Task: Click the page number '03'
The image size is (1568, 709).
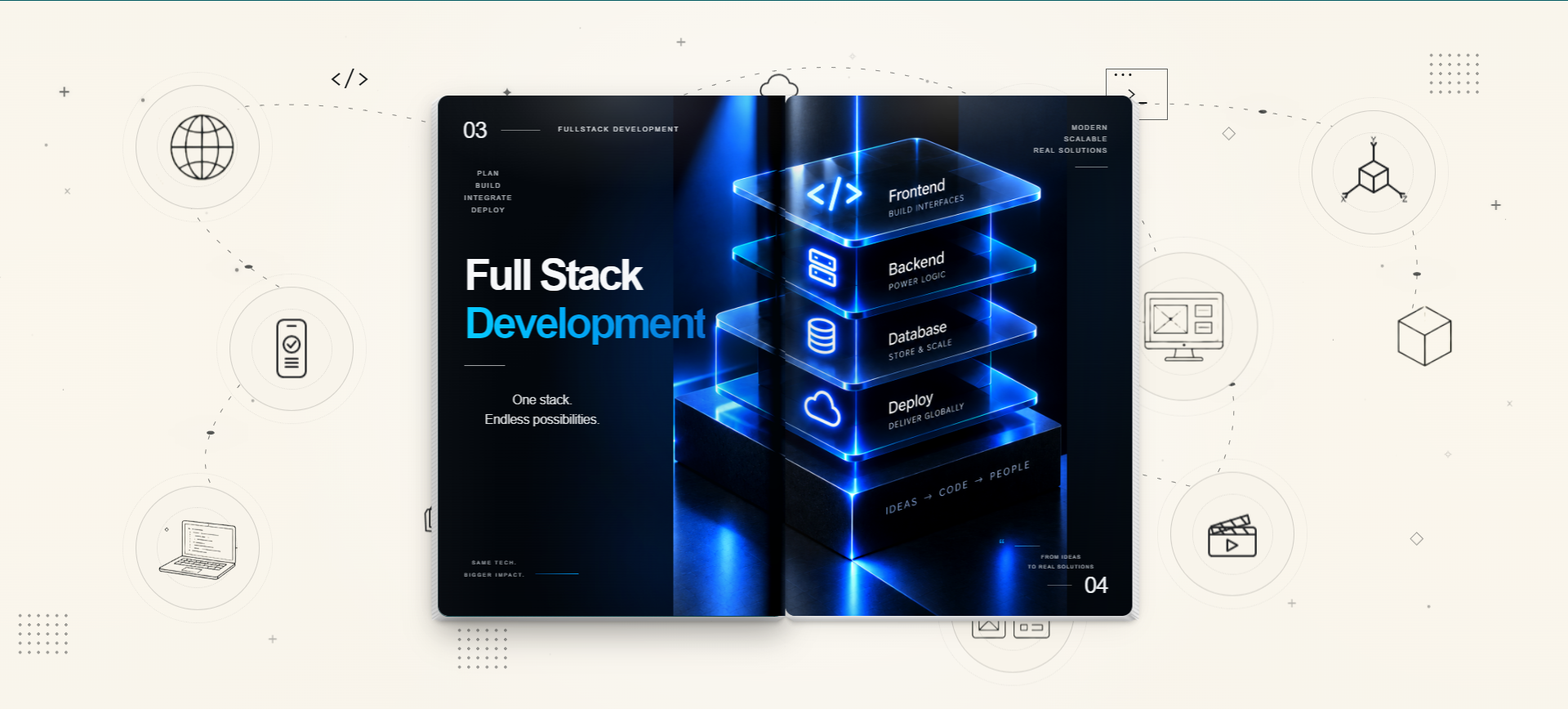Action: (474, 130)
